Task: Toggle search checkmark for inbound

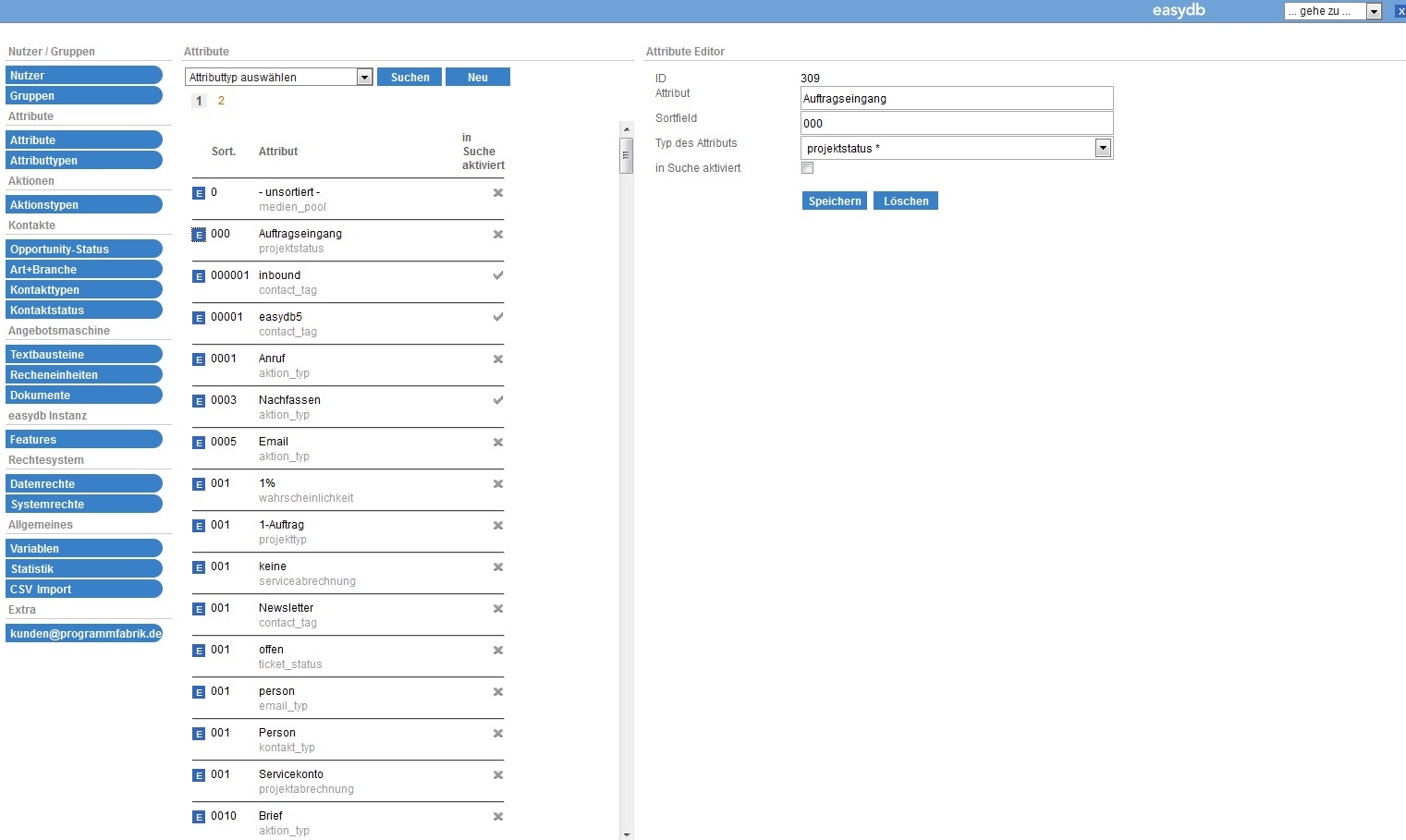Action: [x=498, y=275]
